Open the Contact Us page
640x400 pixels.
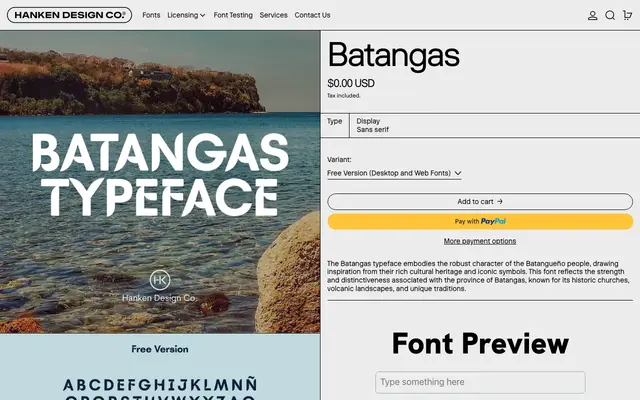tap(312, 15)
